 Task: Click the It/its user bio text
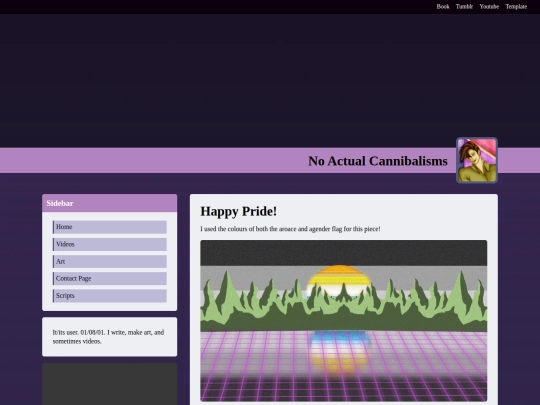108,337
